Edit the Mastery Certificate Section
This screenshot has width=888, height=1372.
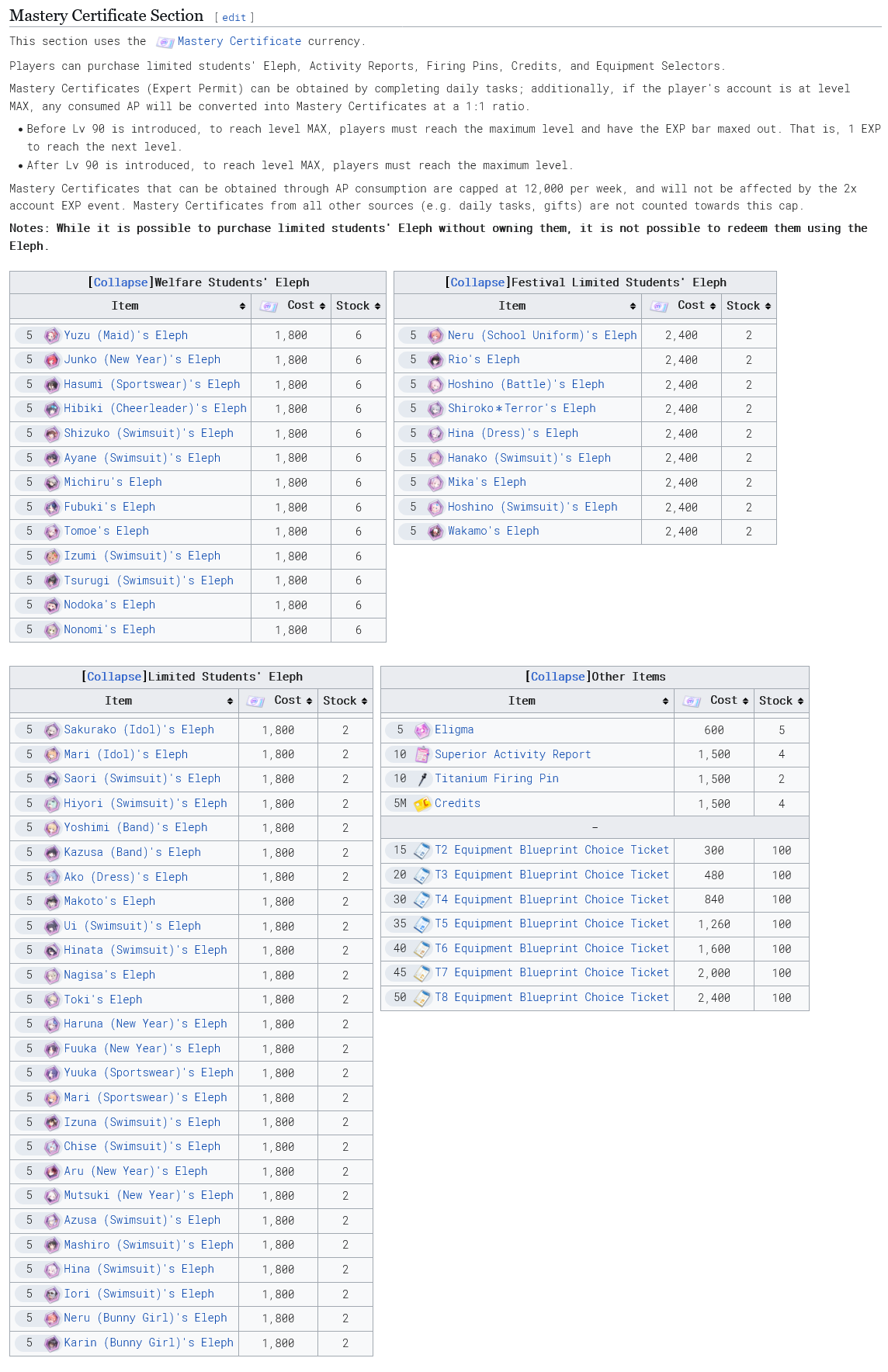click(234, 17)
